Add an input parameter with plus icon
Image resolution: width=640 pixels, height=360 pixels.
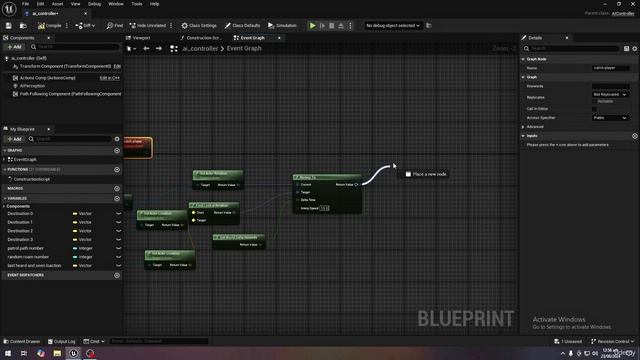pyautogui.click(x=635, y=136)
